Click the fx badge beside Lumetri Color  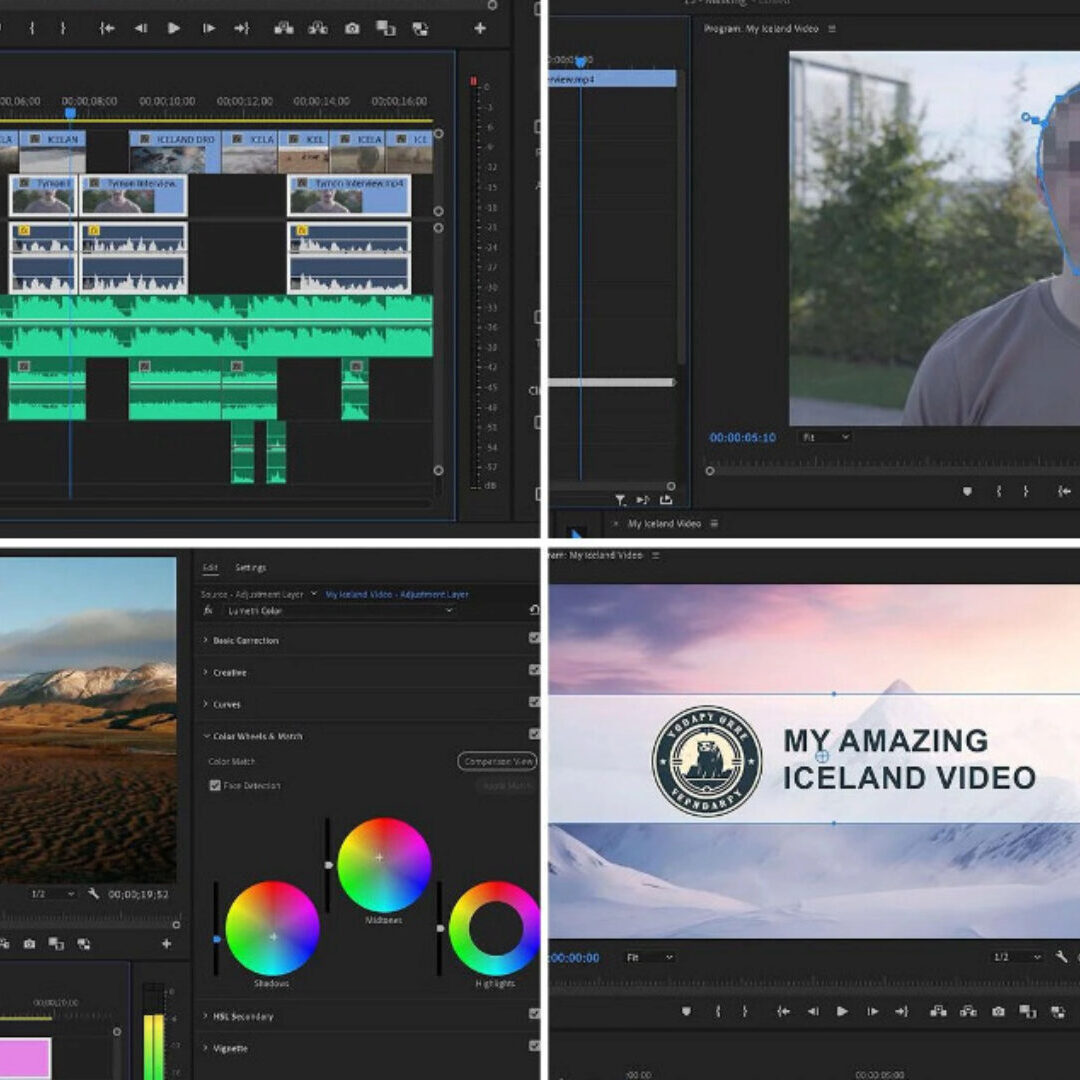pyautogui.click(x=208, y=610)
